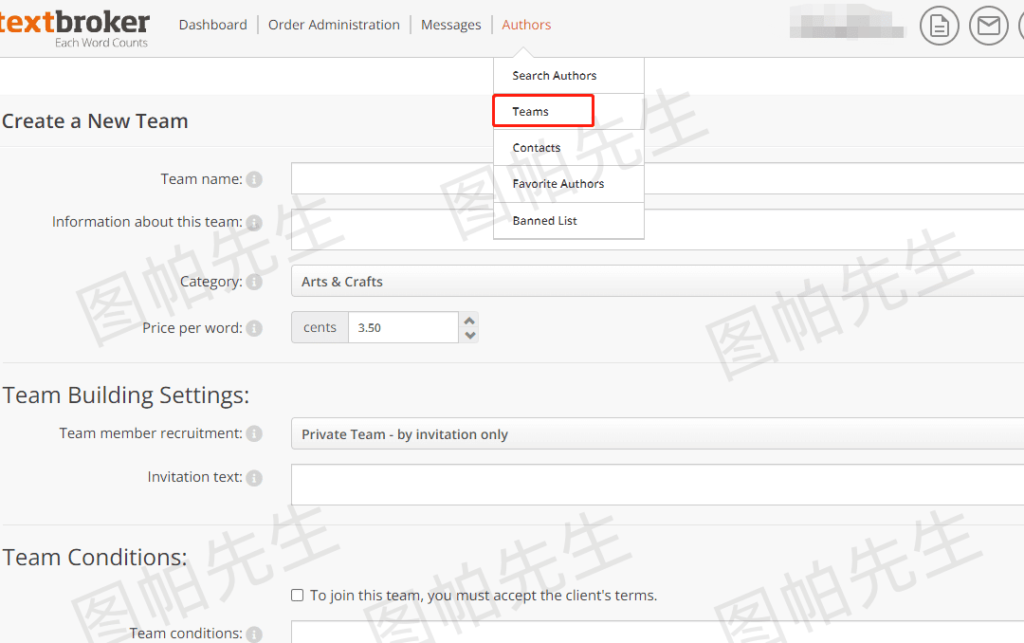Open Dashboard in the top navigation

tap(213, 25)
